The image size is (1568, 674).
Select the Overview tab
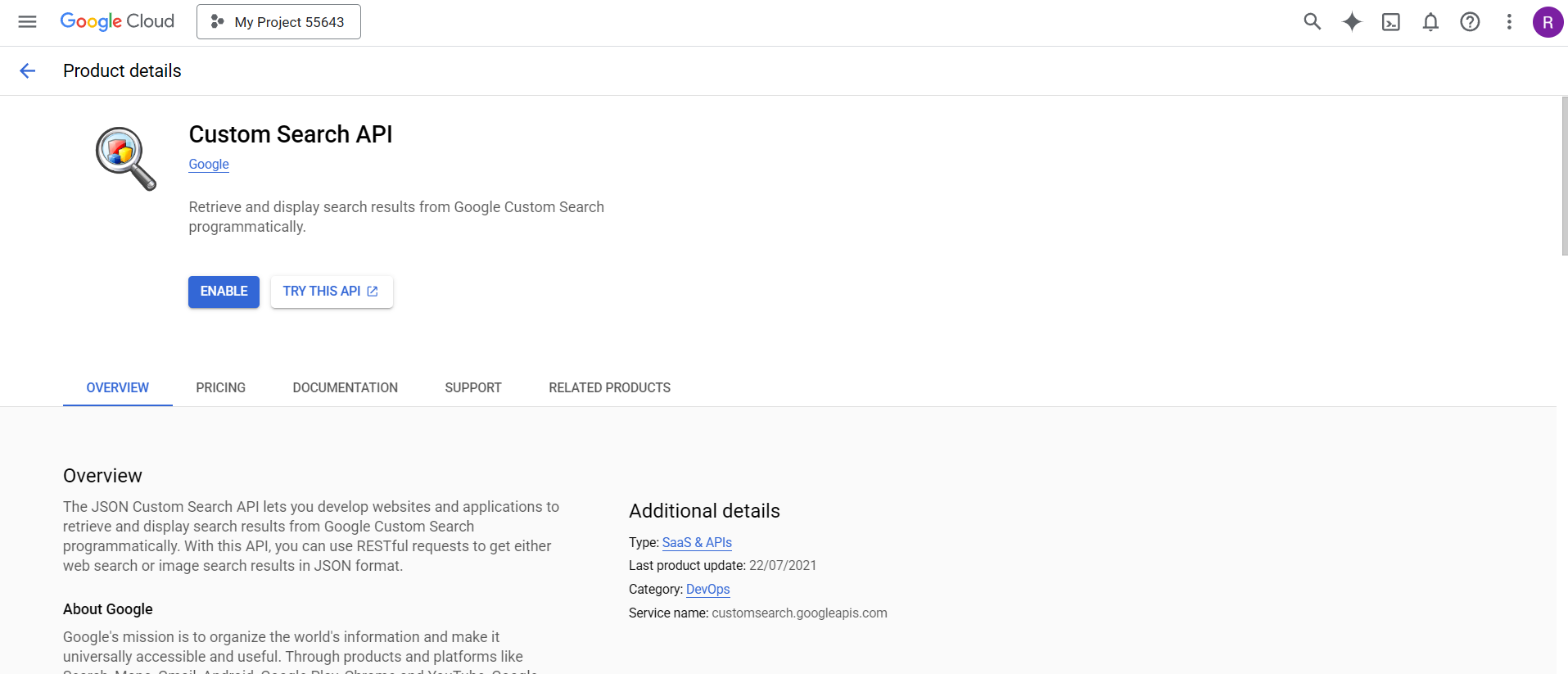118,387
